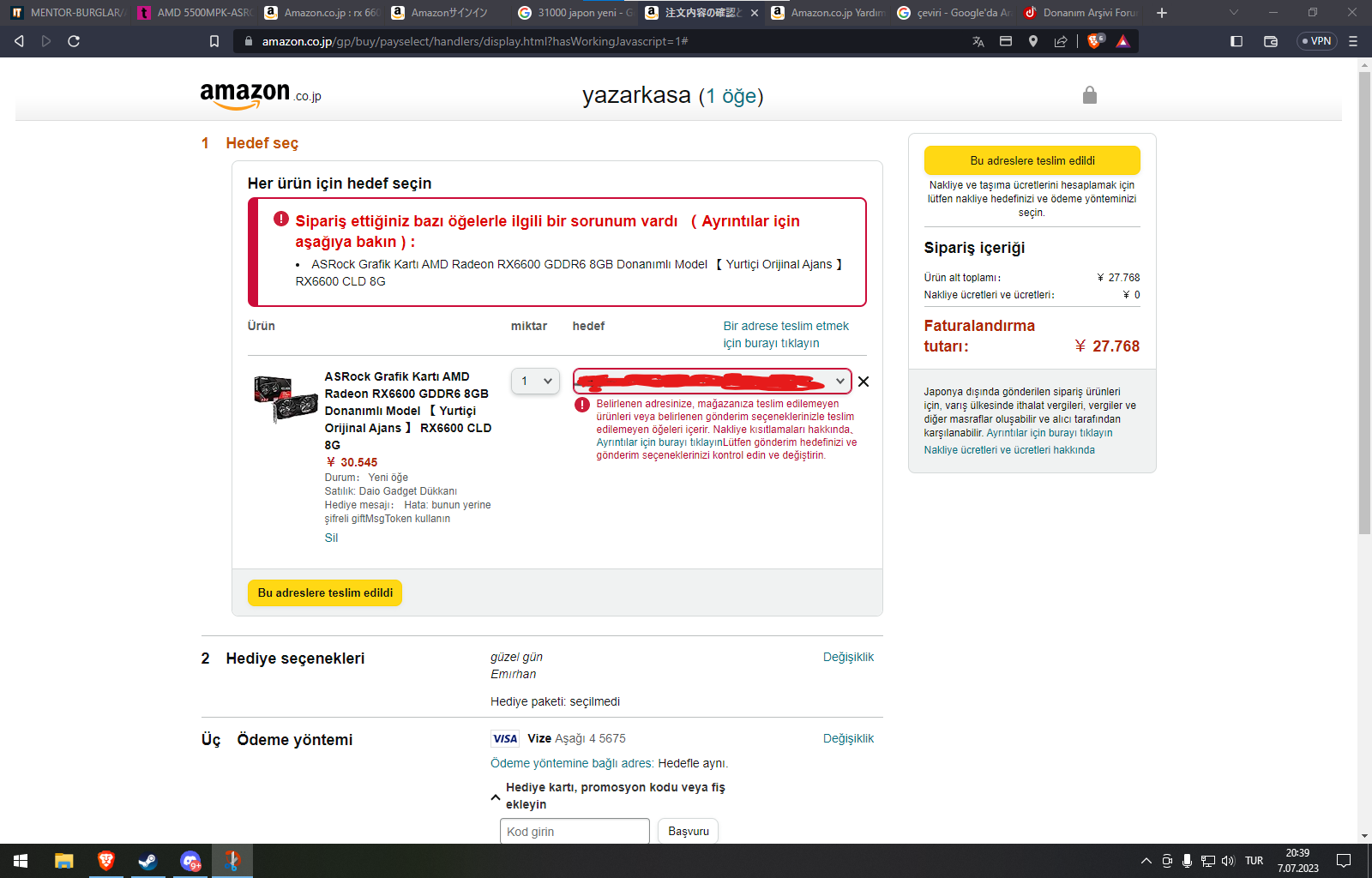Toggle the Brave VPN button
This screenshot has width=1372, height=878.
(1316, 41)
